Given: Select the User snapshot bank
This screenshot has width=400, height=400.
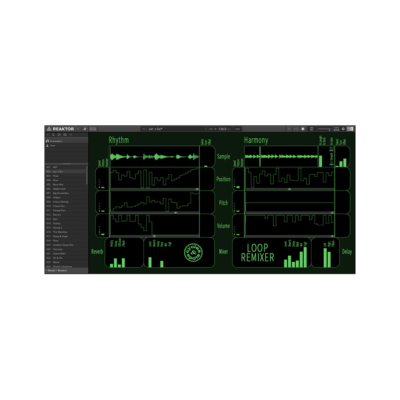Looking at the screenshot, I should coord(66,145).
